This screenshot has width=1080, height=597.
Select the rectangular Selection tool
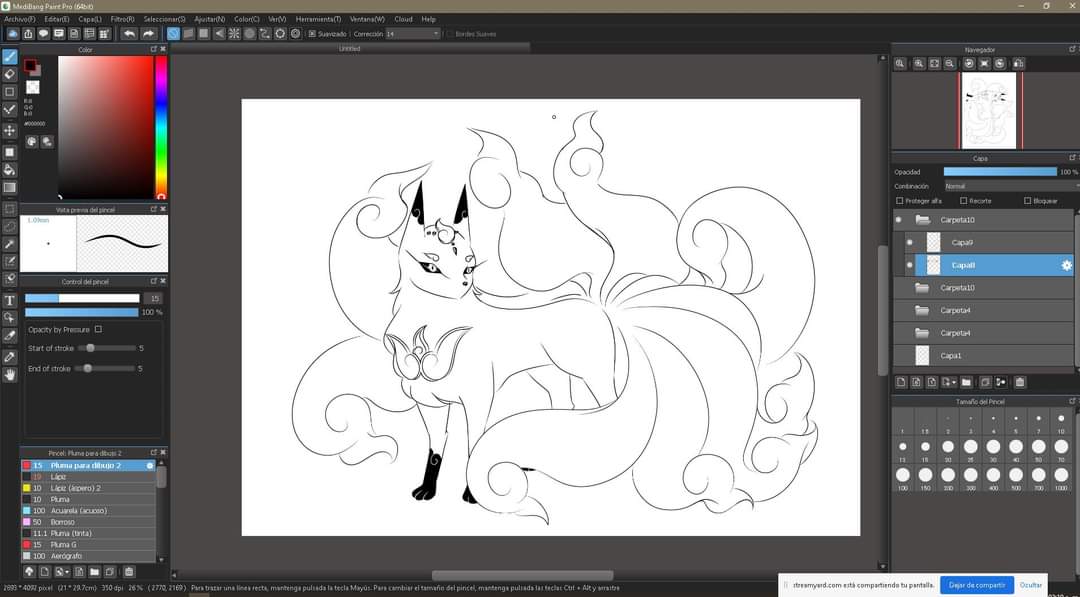click(x=10, y=209)
